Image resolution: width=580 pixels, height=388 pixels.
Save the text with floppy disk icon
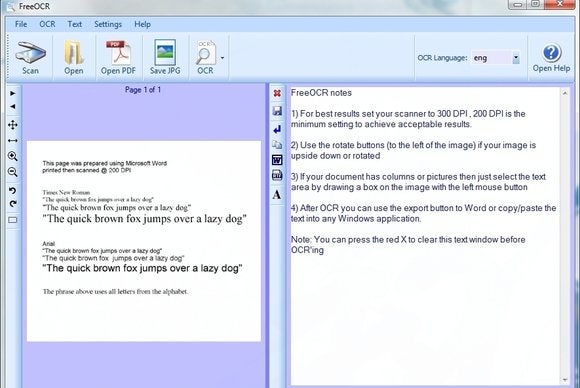(x=277, y=111)
